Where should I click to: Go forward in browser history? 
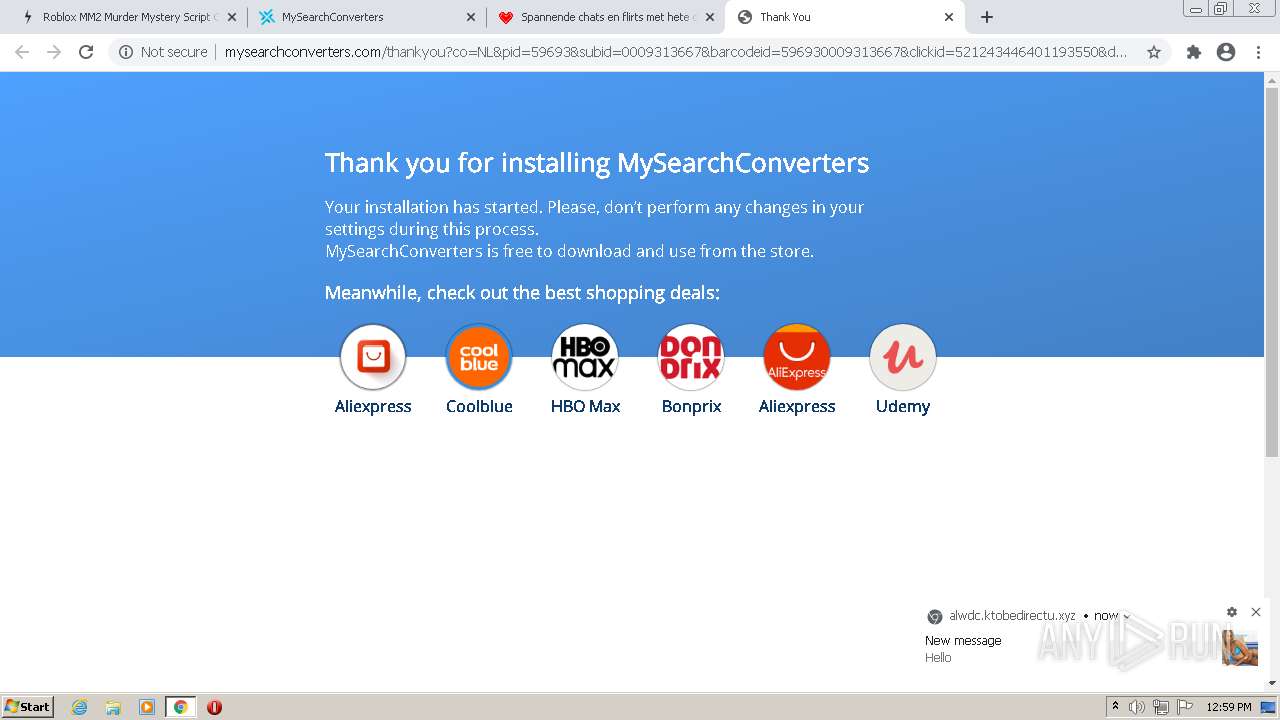(x=54, y=52)
